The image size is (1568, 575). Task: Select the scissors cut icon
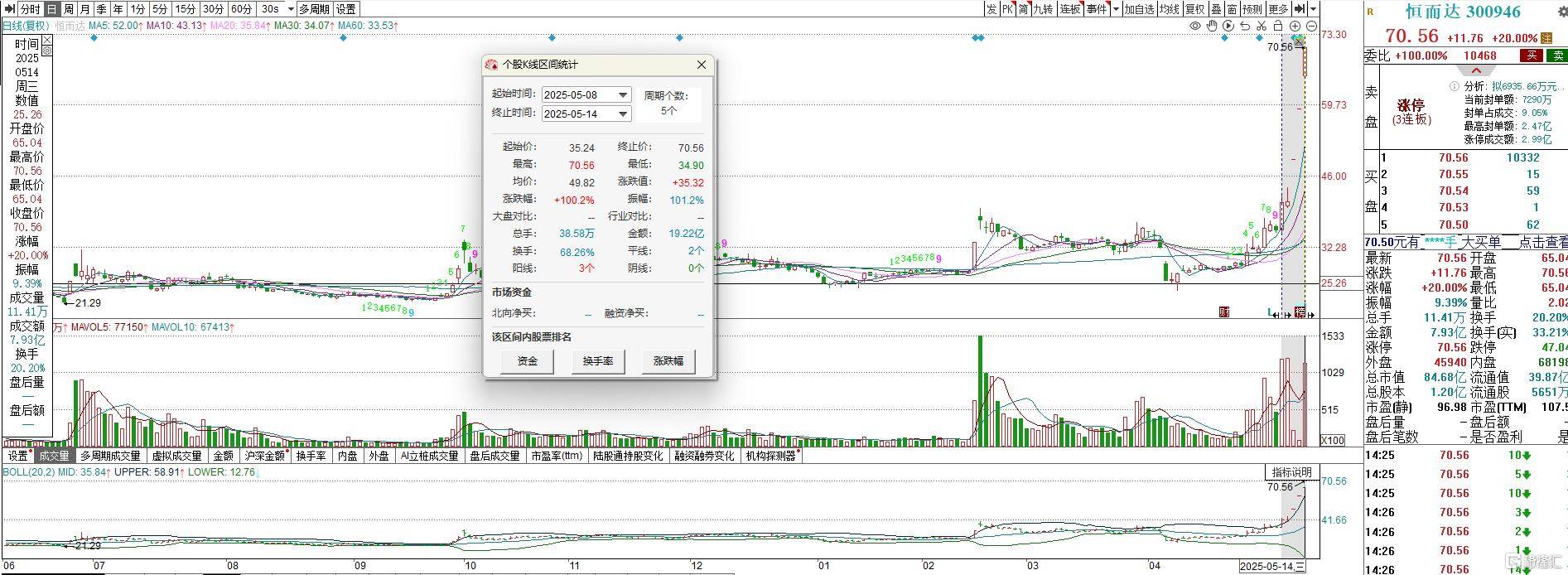(x=1262, y=26)
